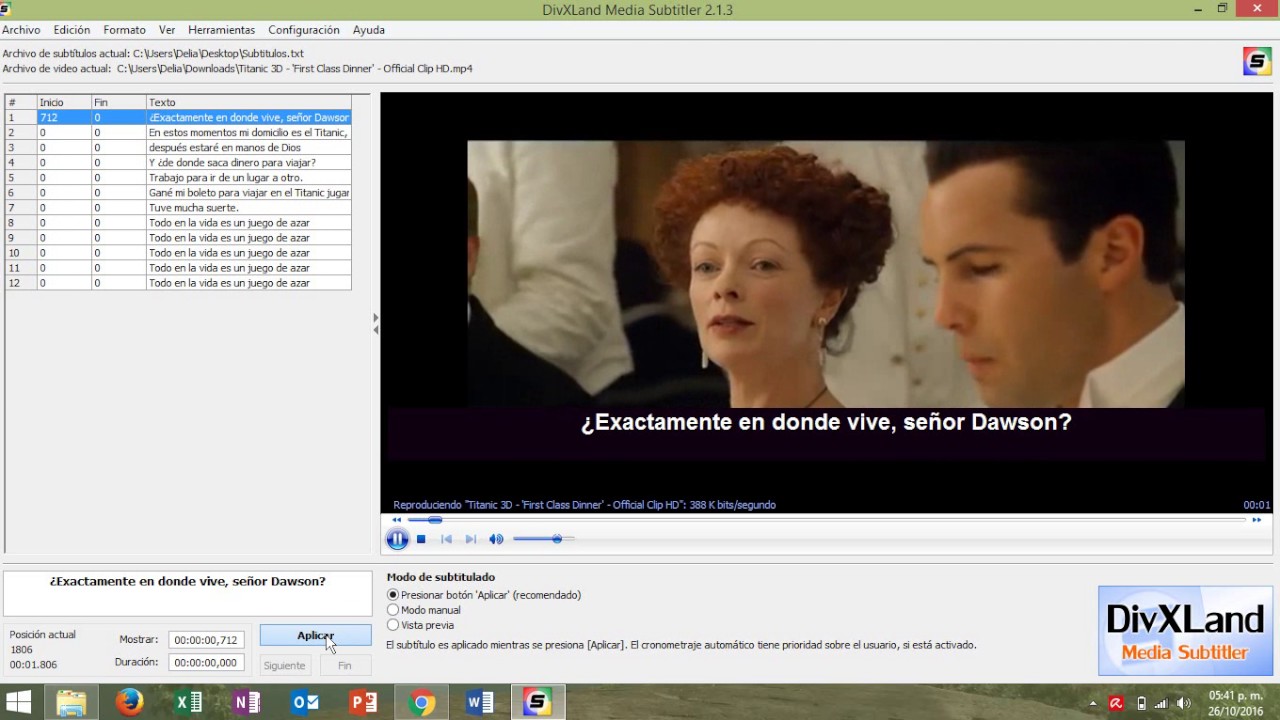The image size is (1280, 720).
Task: Pause the video with the pause button
Action: (x=397, y=539)
